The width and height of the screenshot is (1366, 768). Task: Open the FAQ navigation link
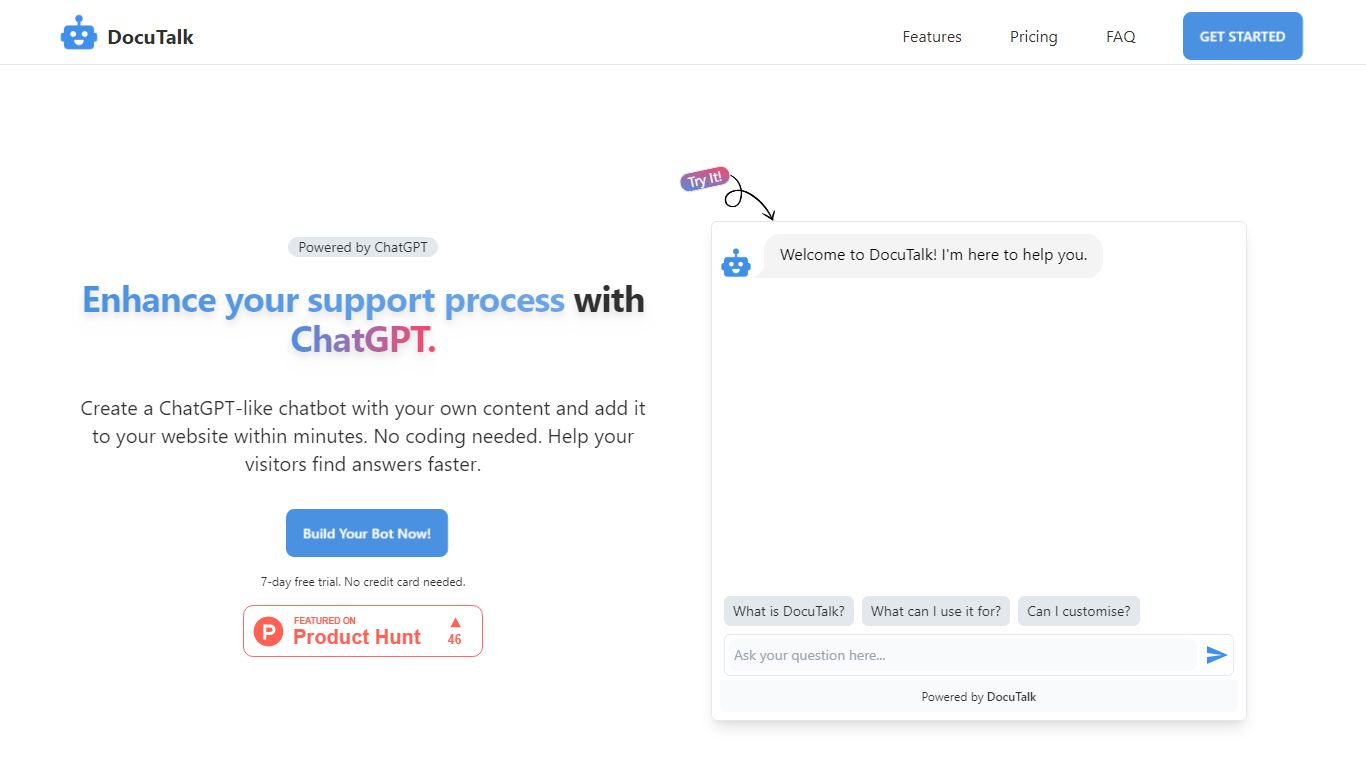1120,37
